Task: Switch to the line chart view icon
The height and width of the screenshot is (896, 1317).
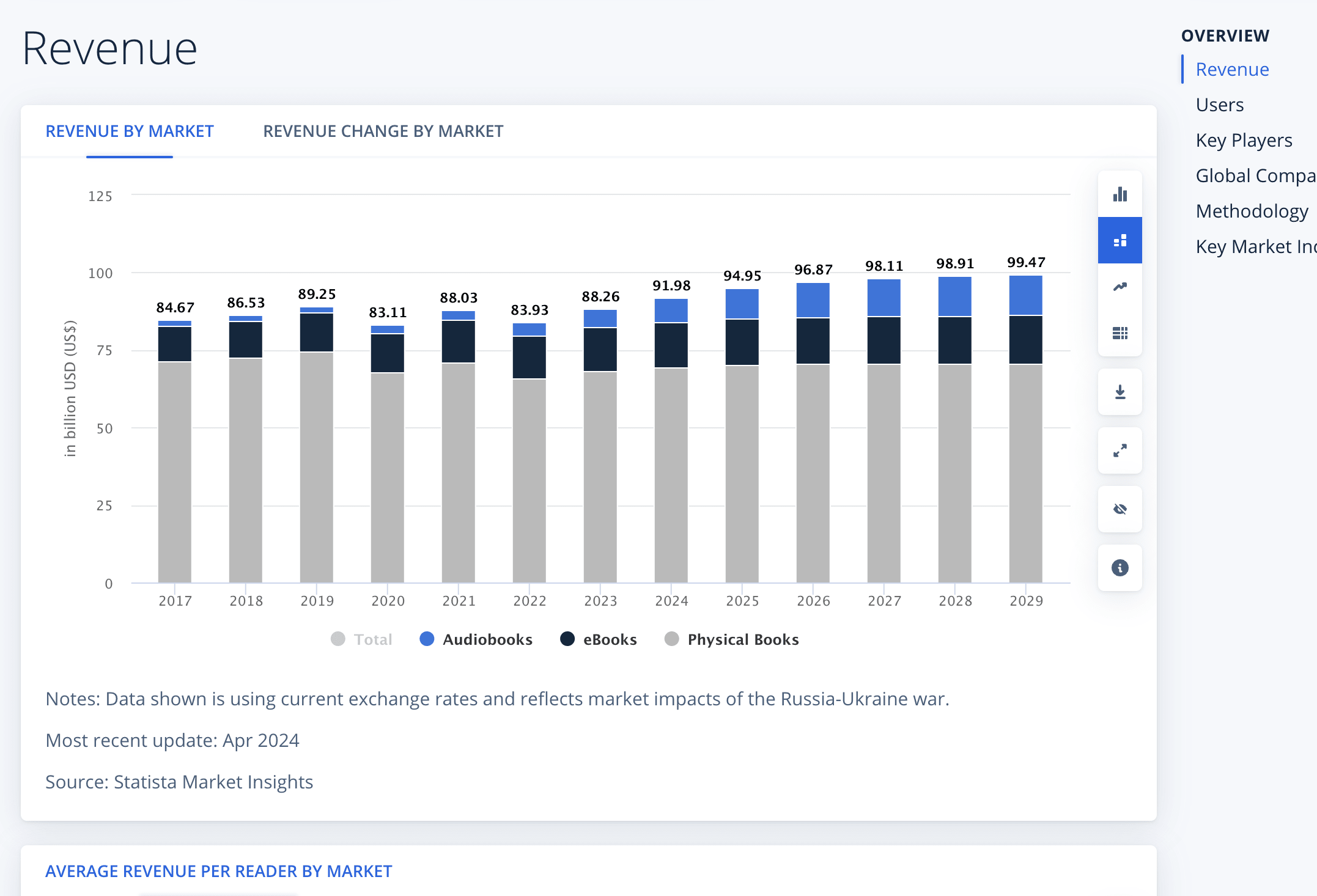Action: point(1120,287)
